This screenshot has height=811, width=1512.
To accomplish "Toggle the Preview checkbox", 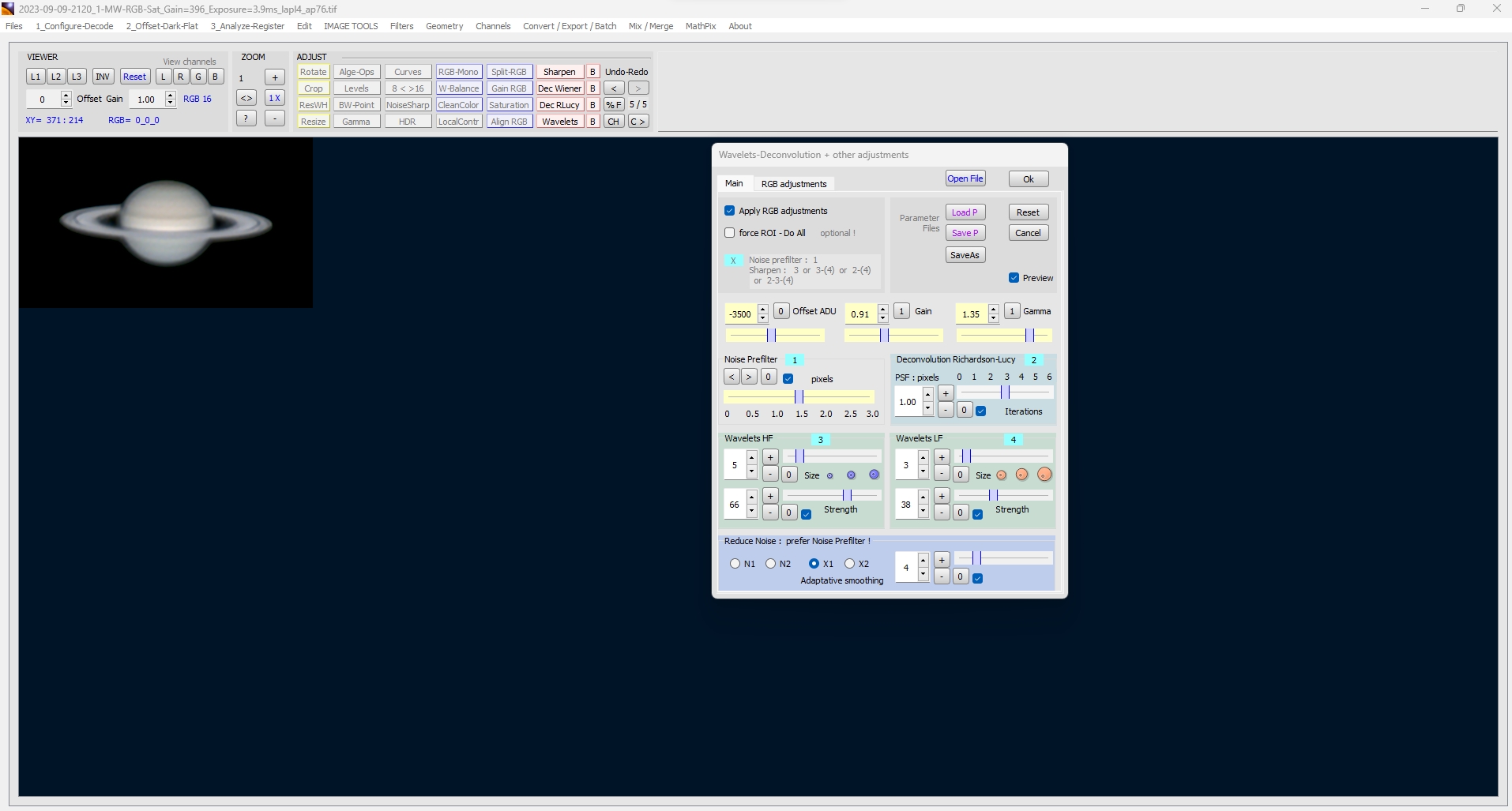I will click(x=1014, y=278).
